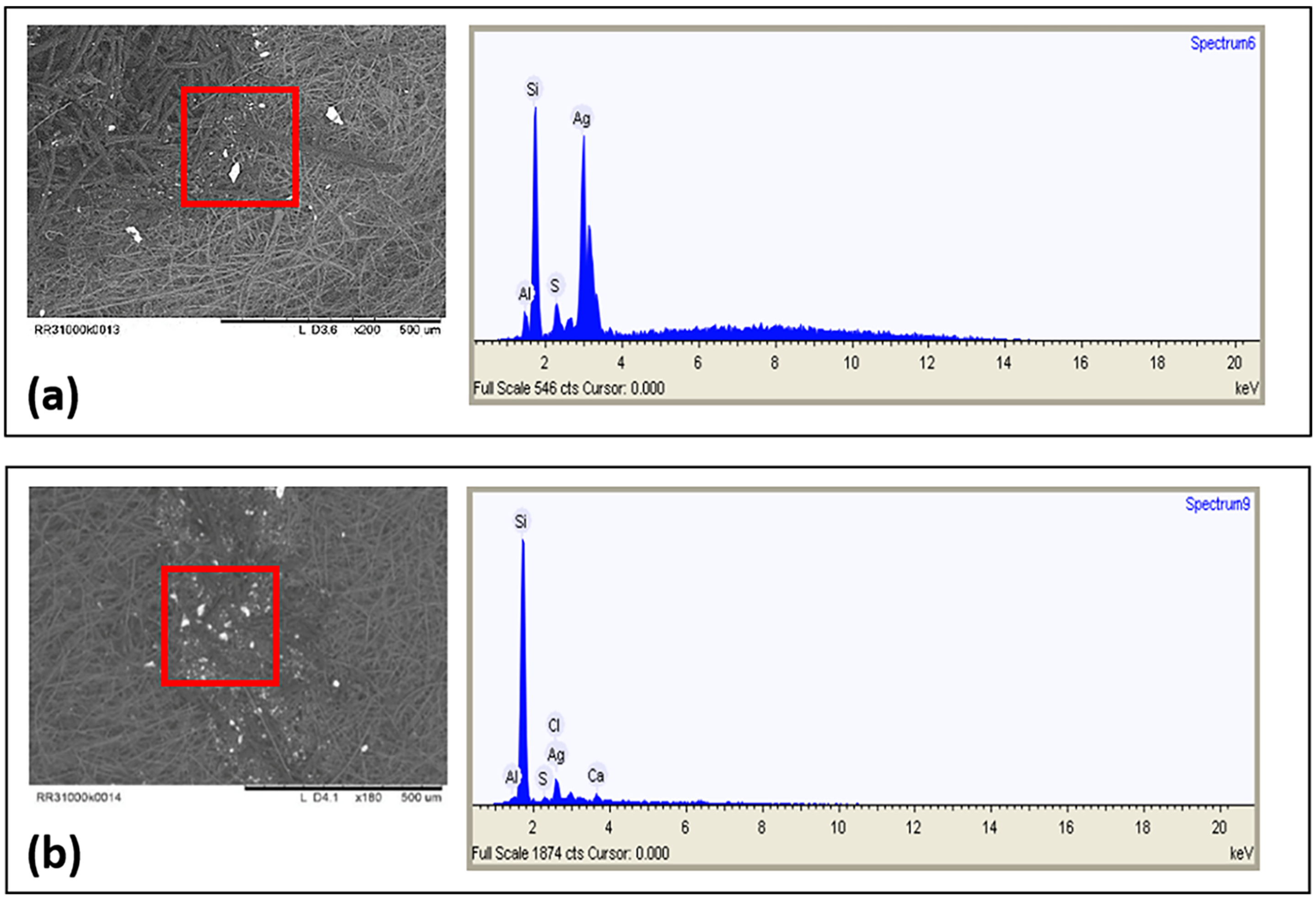Click the S peak label in Spectrum9
1316x899 pixels.
click(542, 779)
